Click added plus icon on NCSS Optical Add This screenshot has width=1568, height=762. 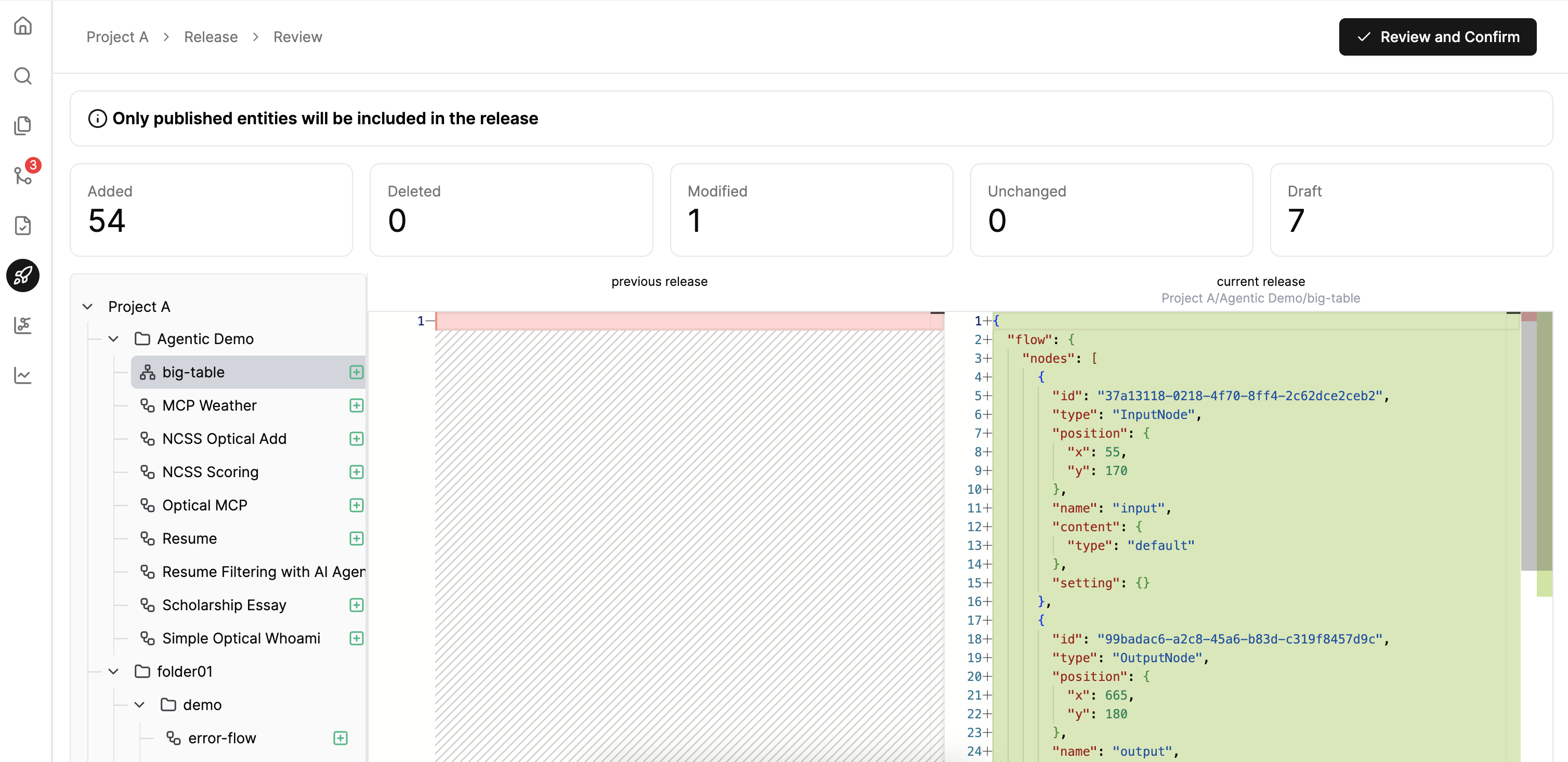(x=357, y=439)
